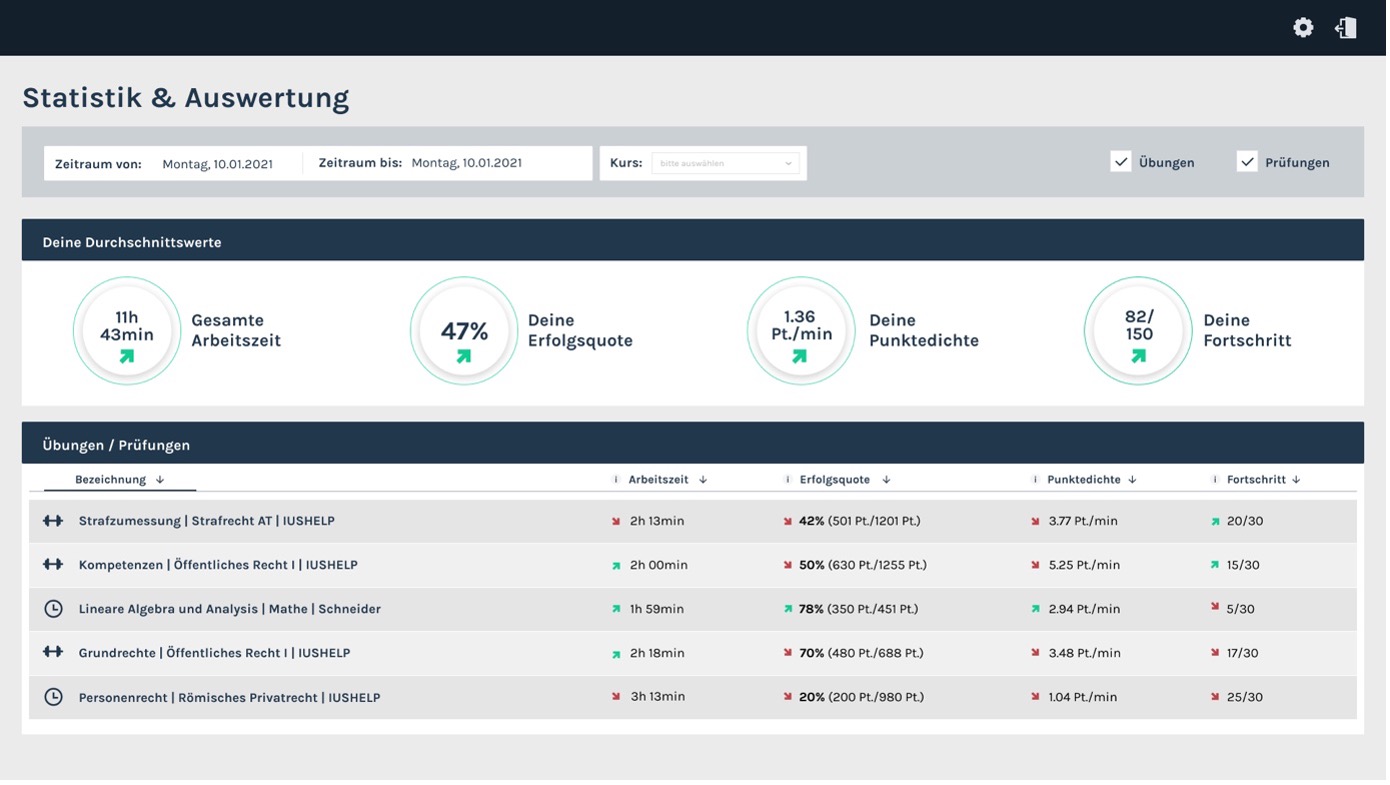This screenshot has width=1390, height=785.
Task: Pick end date in Zeitraum bis field
Action: (466, 163)
